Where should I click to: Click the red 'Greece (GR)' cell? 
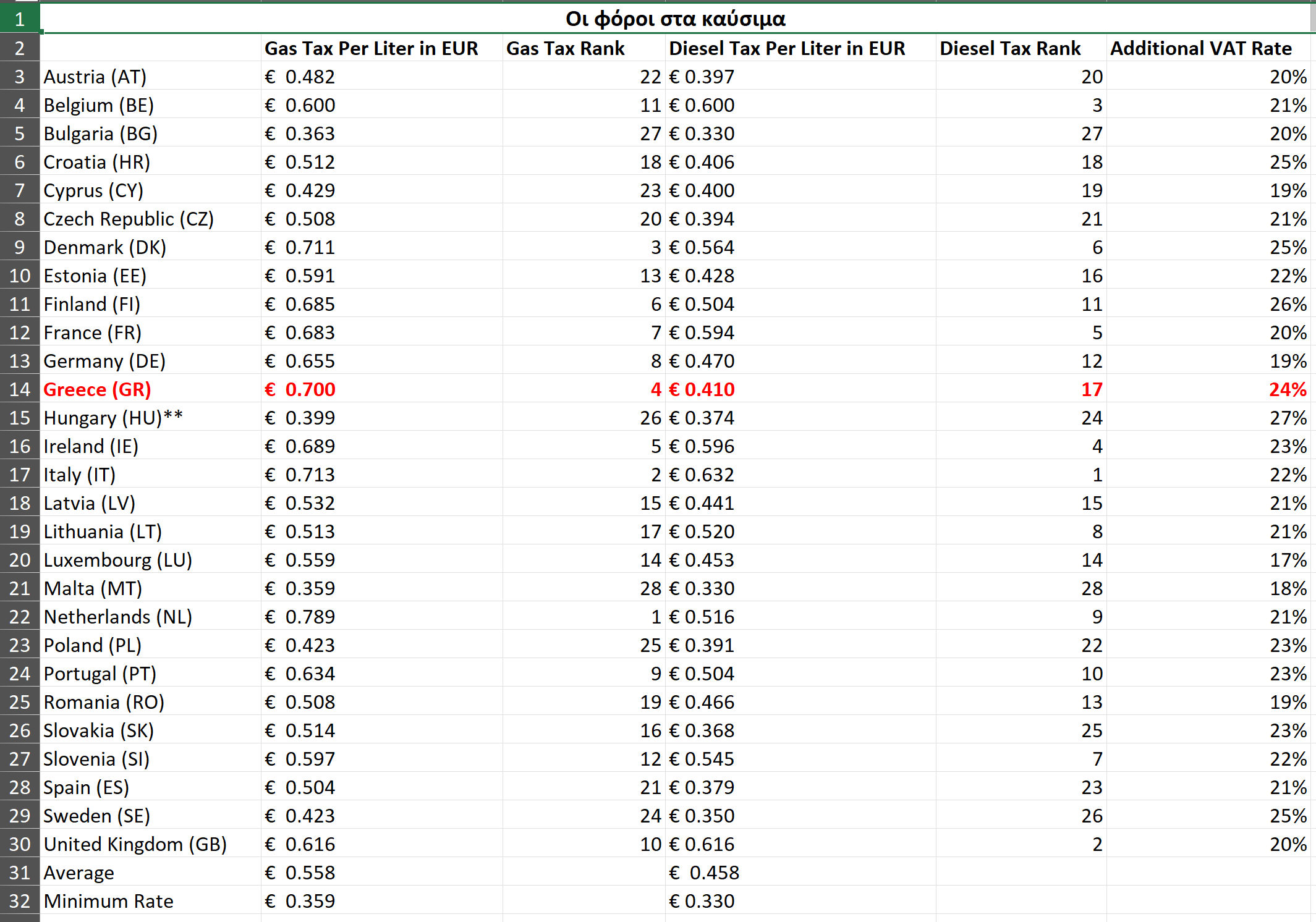coord(150,389)
